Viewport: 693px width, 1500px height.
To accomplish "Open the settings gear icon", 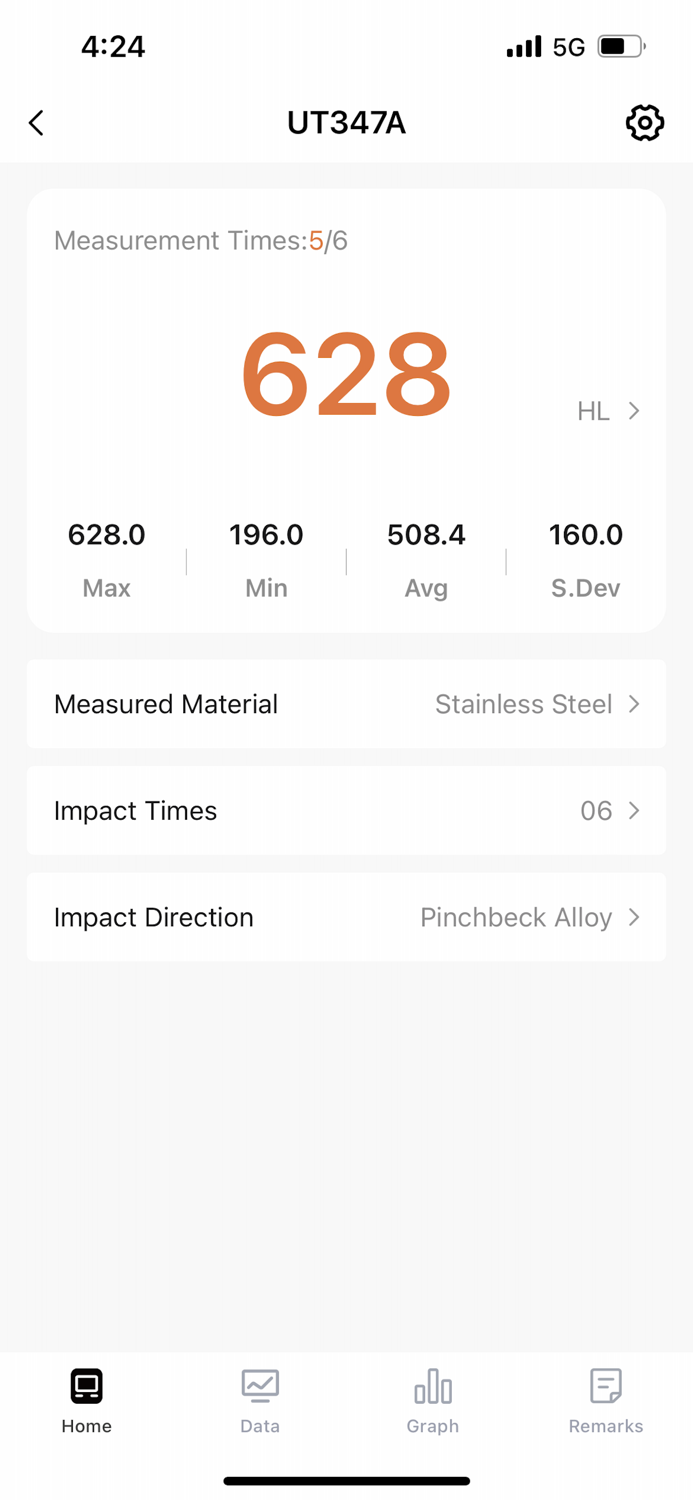I will (x=645, y=123).
